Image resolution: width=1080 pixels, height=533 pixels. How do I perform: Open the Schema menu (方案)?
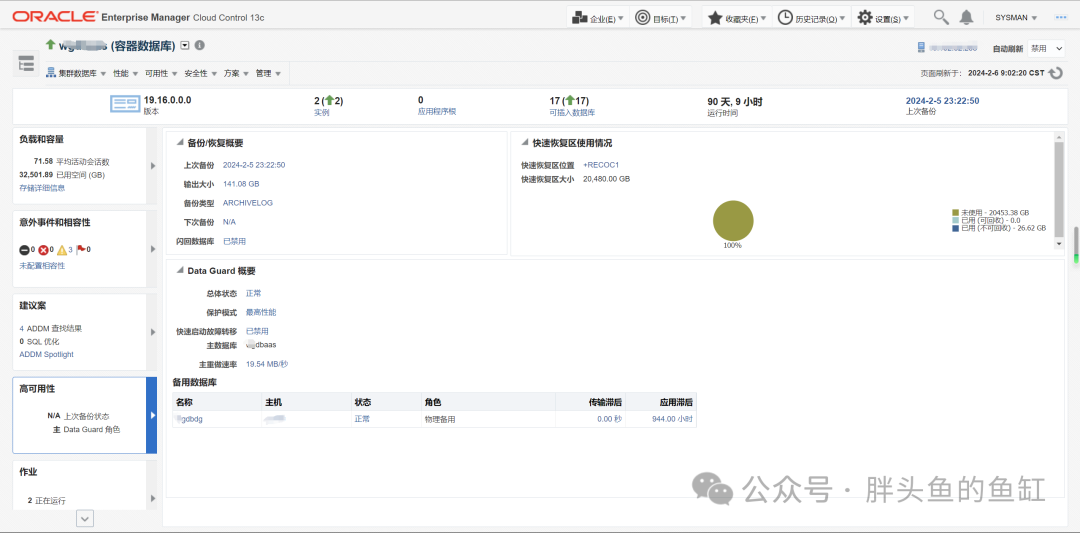235,73
